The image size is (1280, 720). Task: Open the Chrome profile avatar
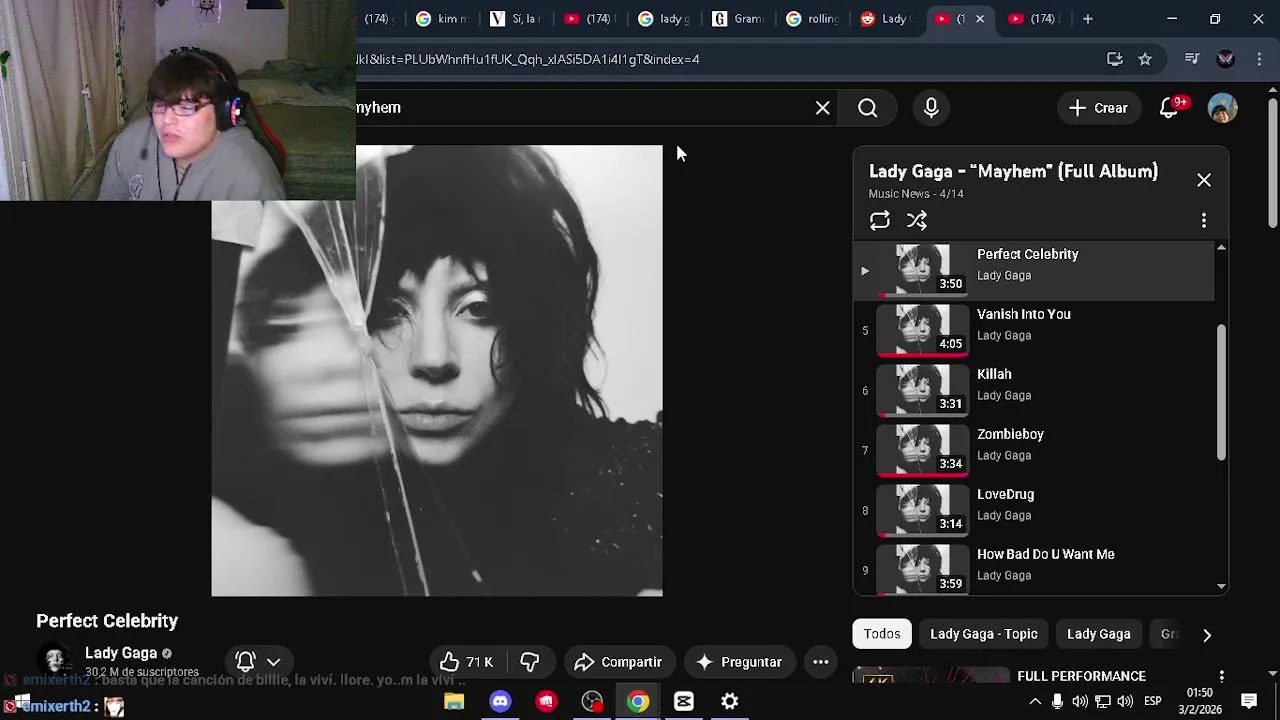(1225, 59)
